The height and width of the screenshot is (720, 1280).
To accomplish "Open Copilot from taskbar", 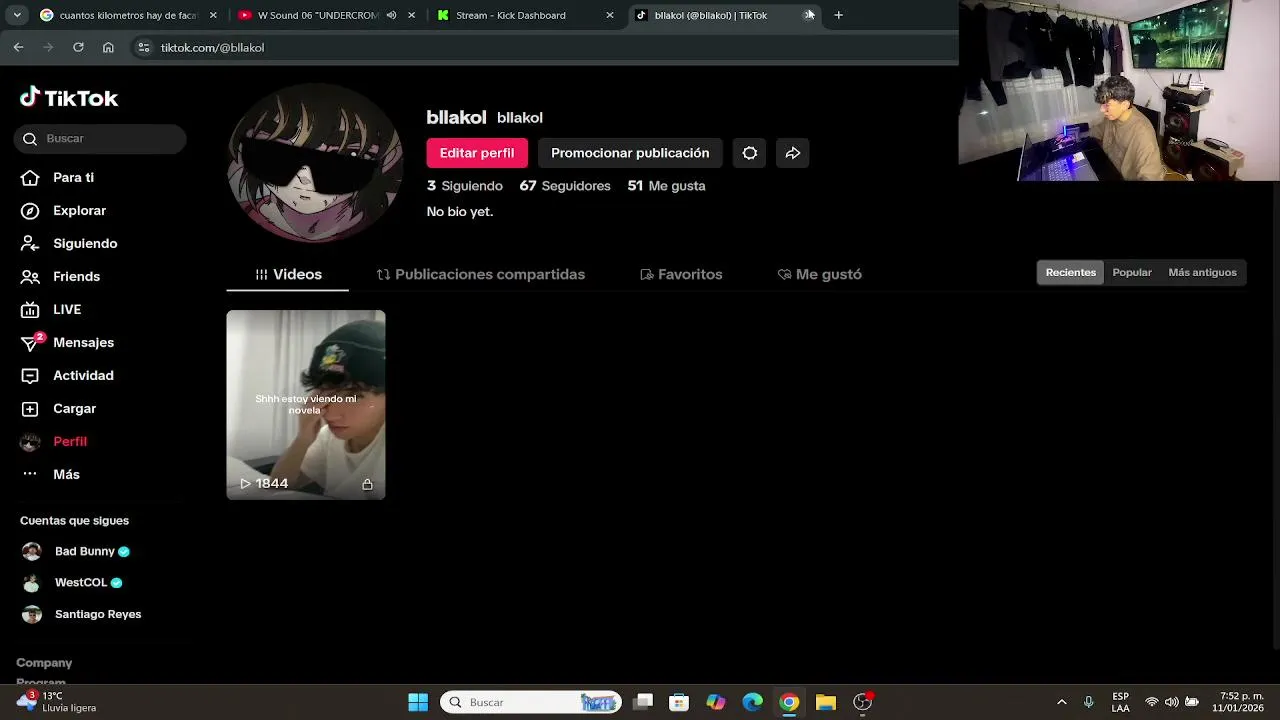I will 716,702.
